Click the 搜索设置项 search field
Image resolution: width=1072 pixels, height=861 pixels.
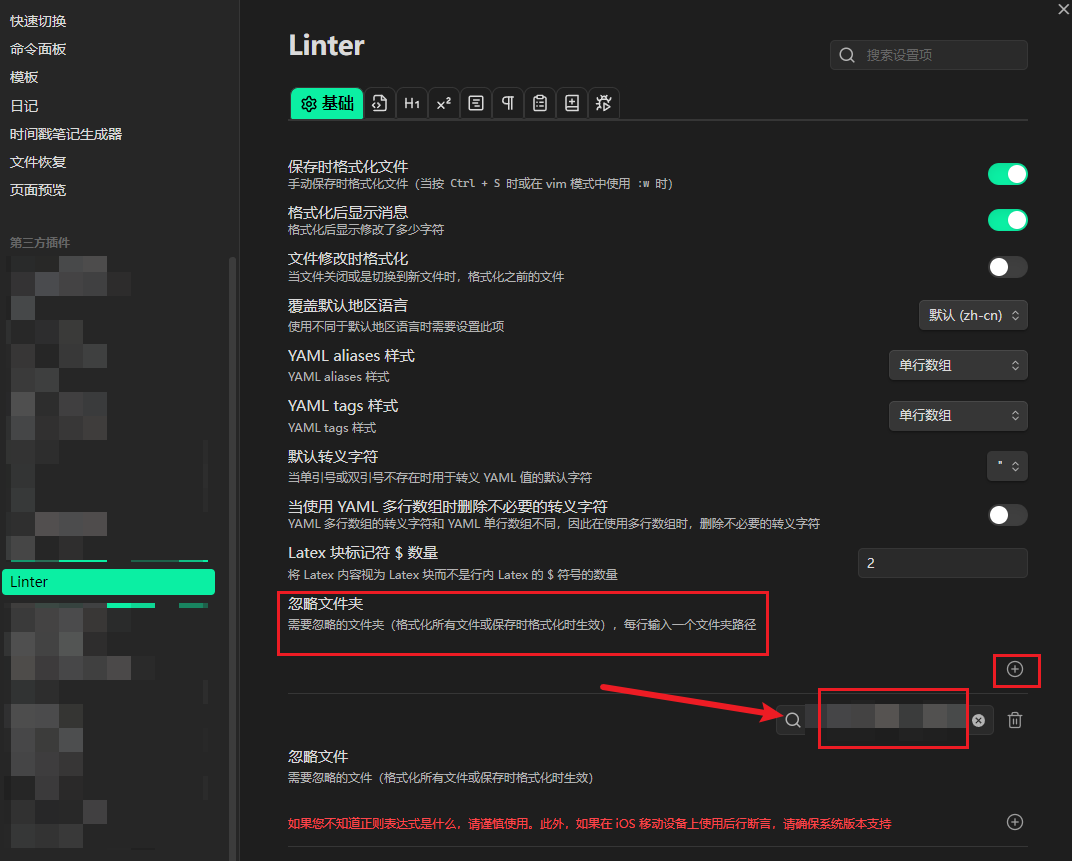click(x=940, y=55)
